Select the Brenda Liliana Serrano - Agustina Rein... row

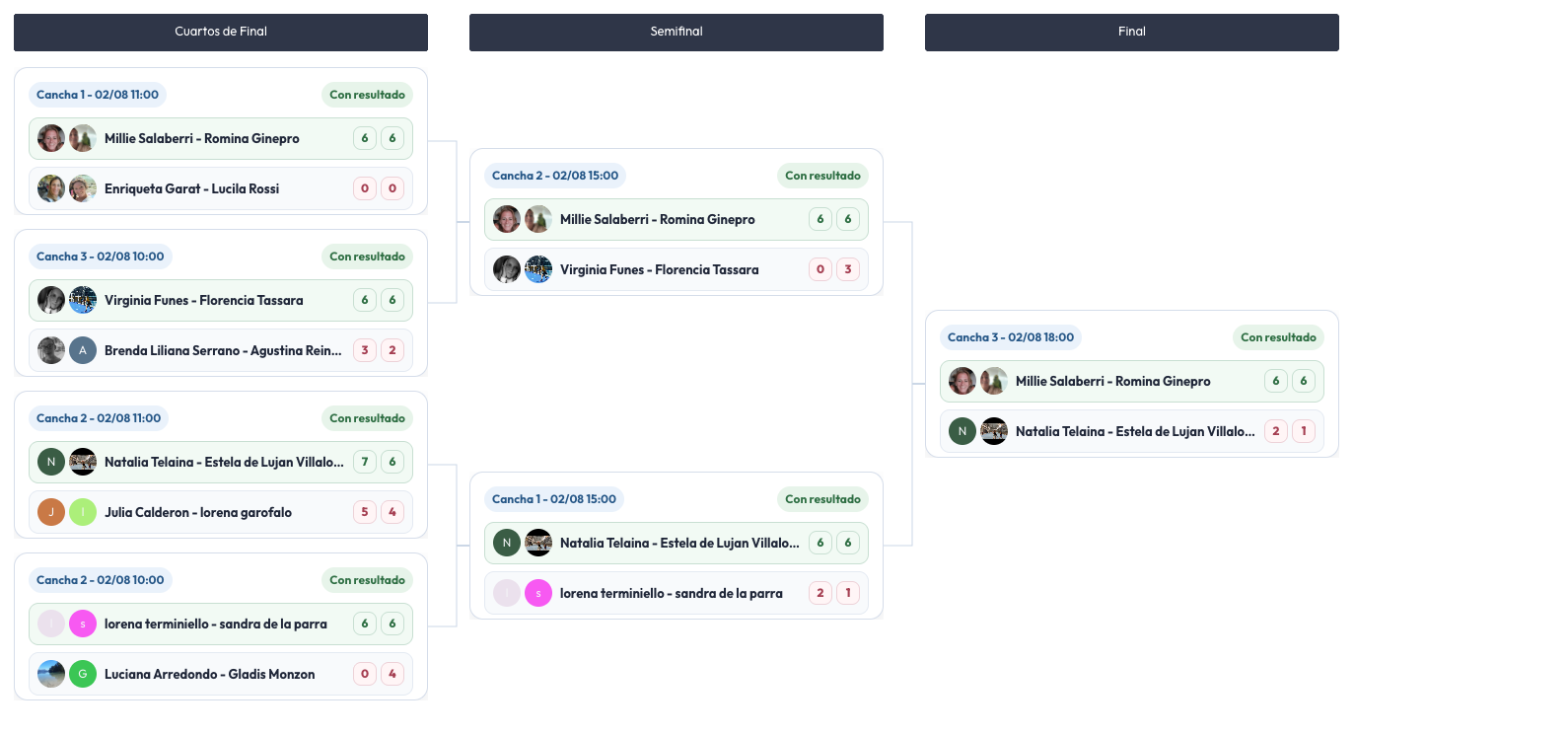[221, 350]
